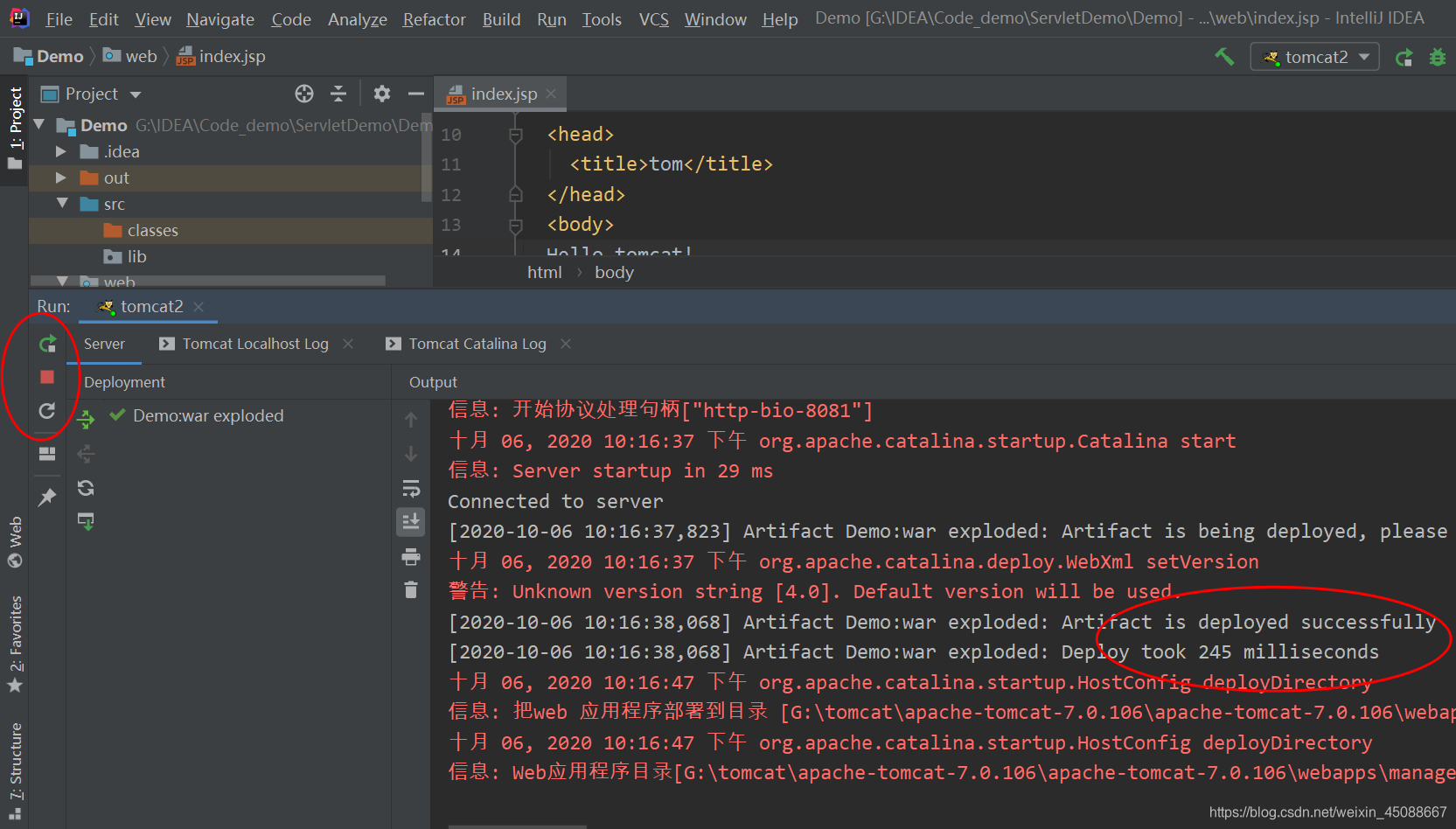Toggle scroll to end of output
The image size is (1456, 829).
[x=411, y=522]
